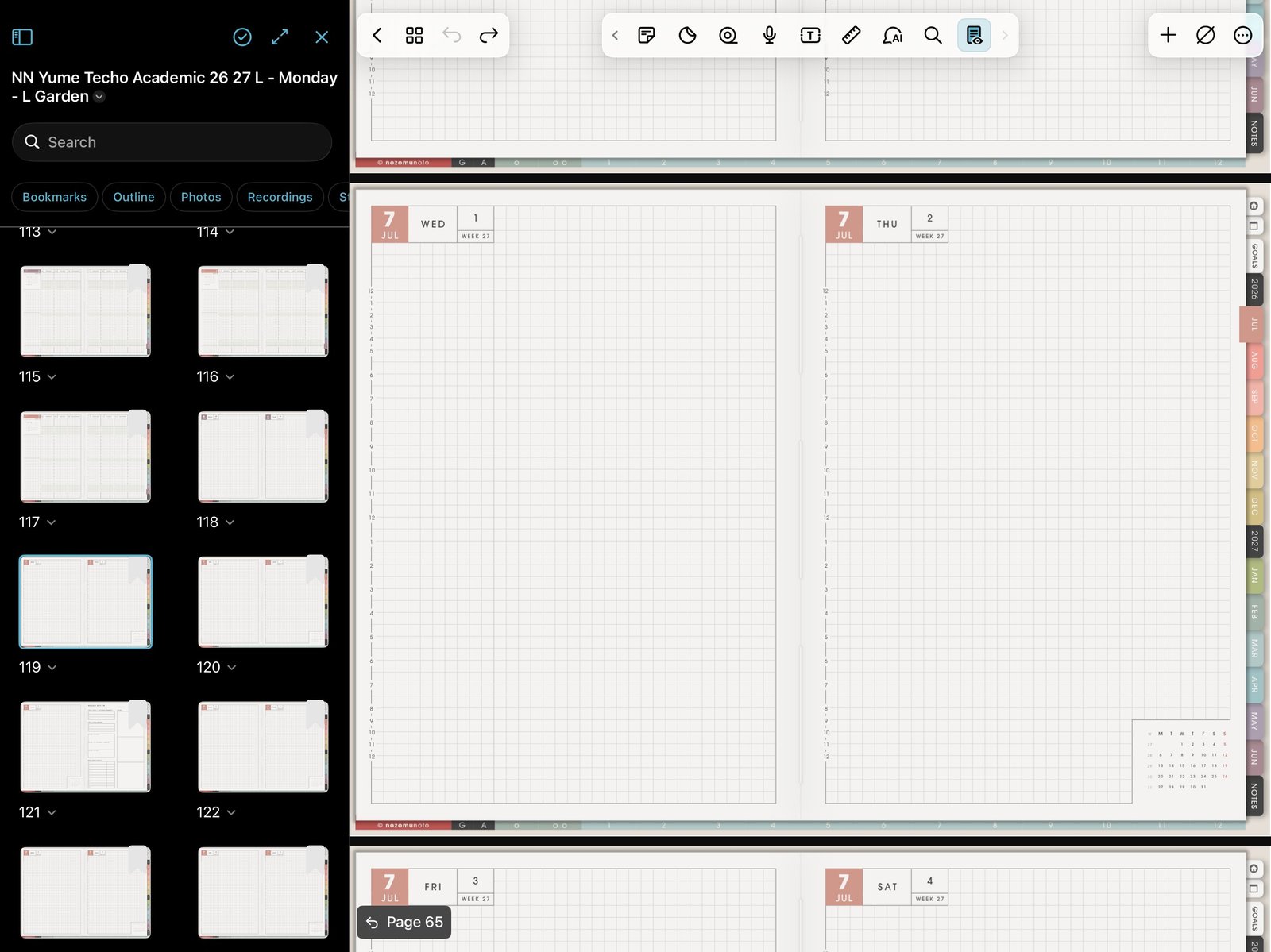Image resolution: width=1271 pixels, height=952 pixels.
Task: Jump to the FEB month tab
Action: (x=1254, y=611)
